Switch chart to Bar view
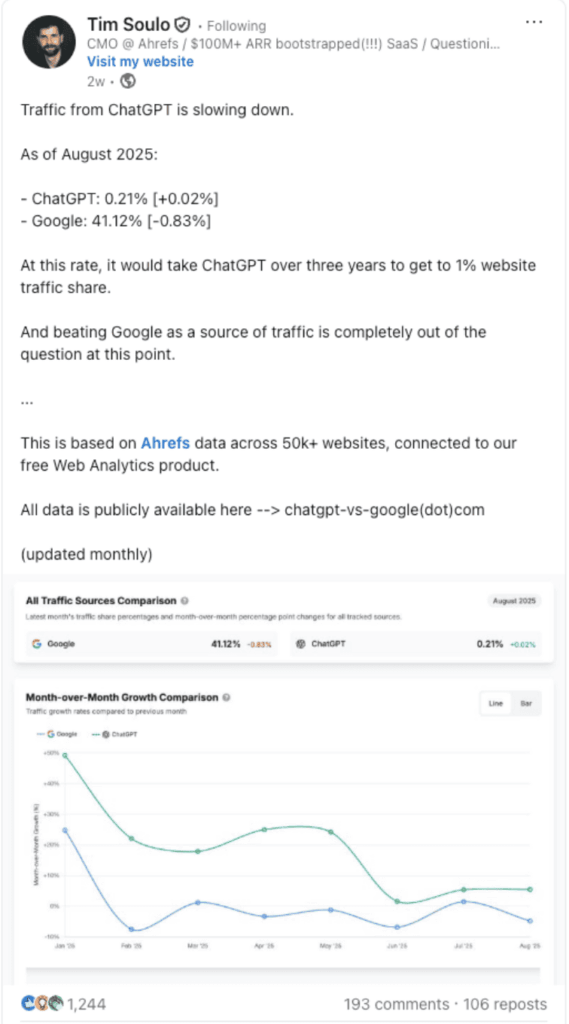The height and width of the screenshot is (1024, 569). pyautogui.click(x=525, y=703)
